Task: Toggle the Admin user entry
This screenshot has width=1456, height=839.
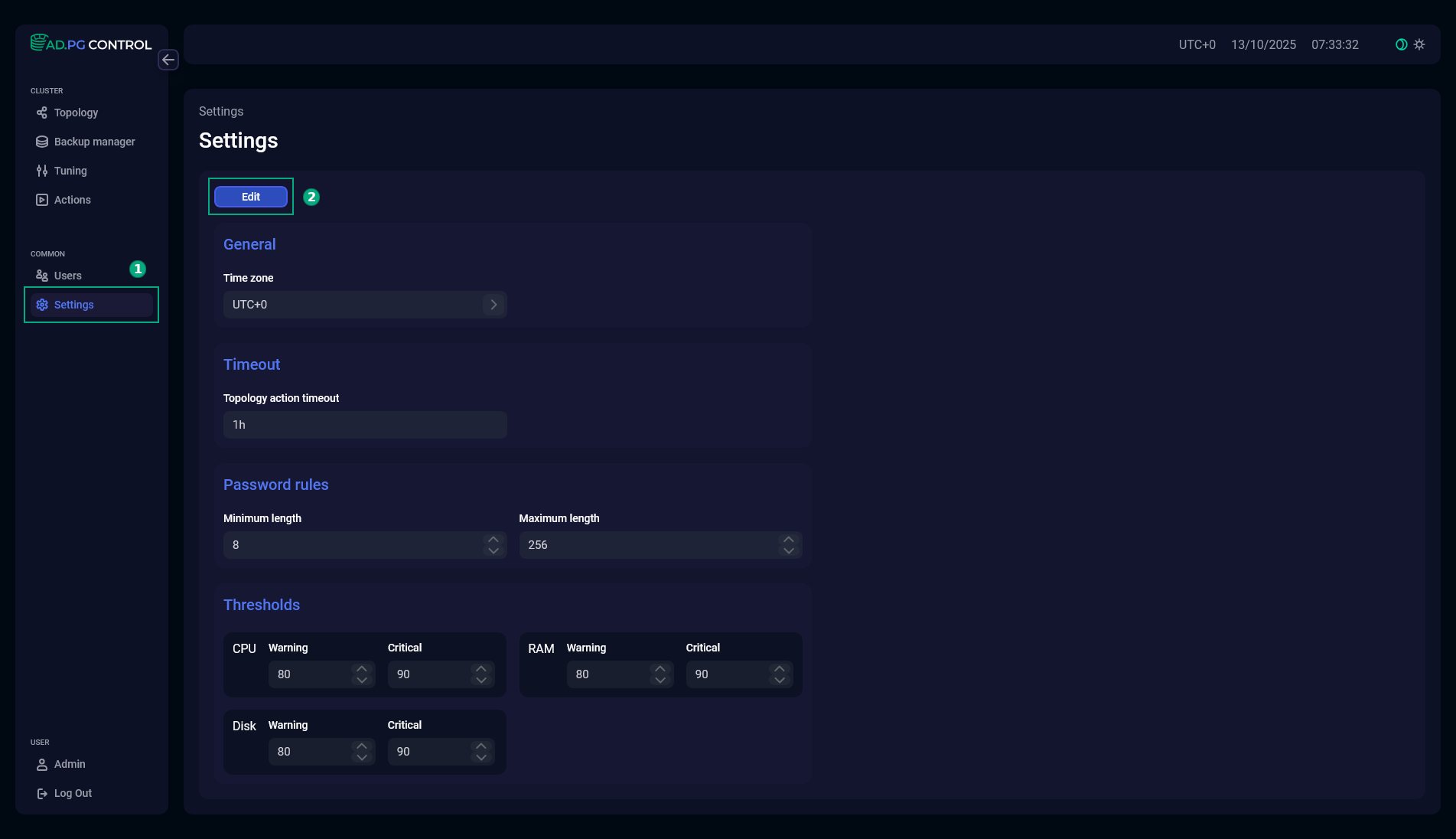Action: pyautogui.click(x=70, y=764)
